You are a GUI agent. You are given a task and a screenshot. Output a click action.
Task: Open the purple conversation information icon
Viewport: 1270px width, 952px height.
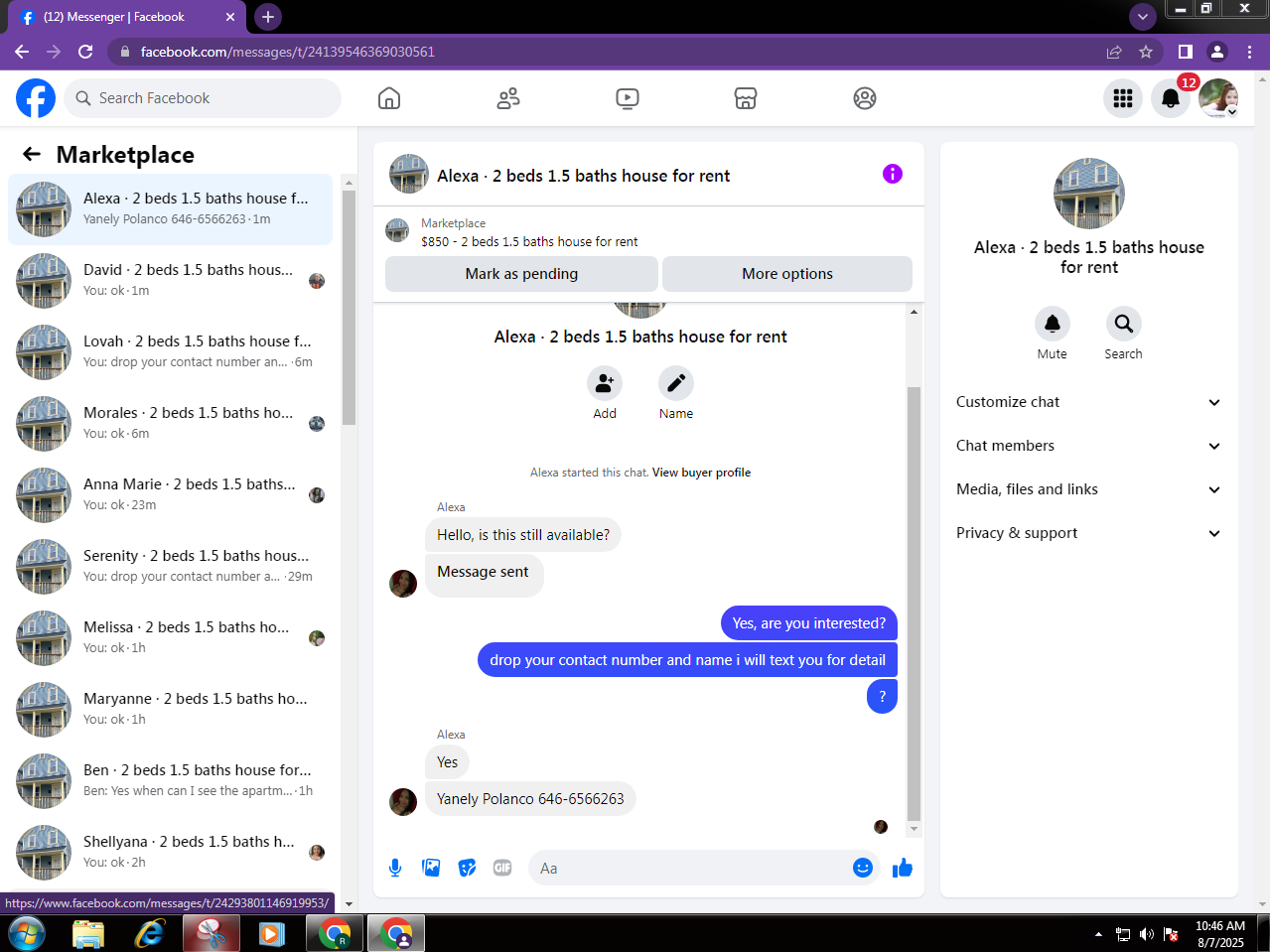(893, 174)
